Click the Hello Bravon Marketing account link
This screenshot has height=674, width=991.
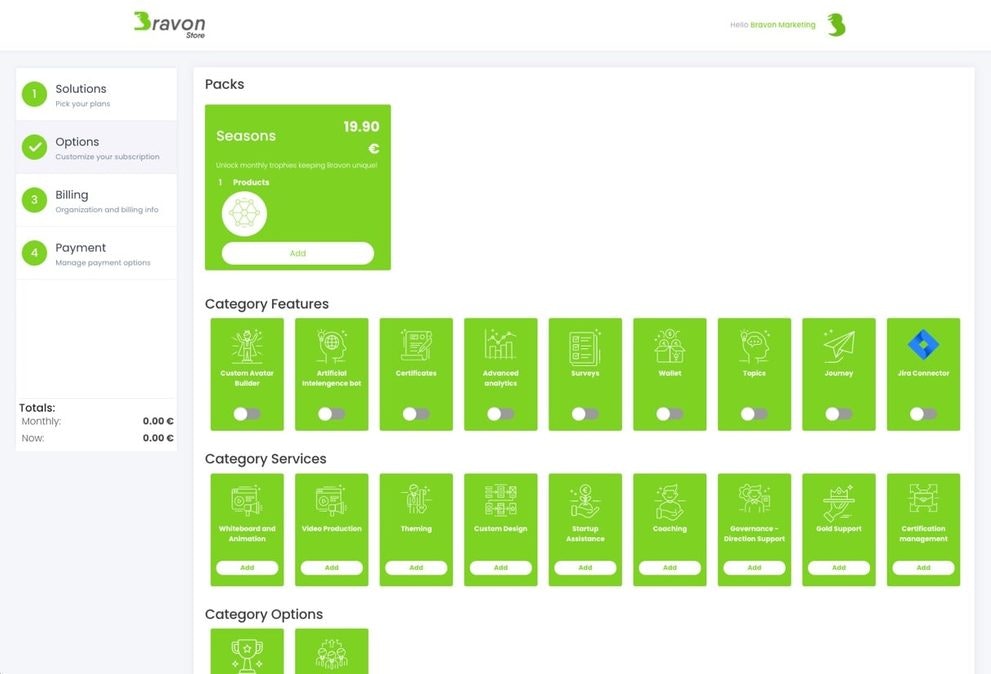pos(775,26)
